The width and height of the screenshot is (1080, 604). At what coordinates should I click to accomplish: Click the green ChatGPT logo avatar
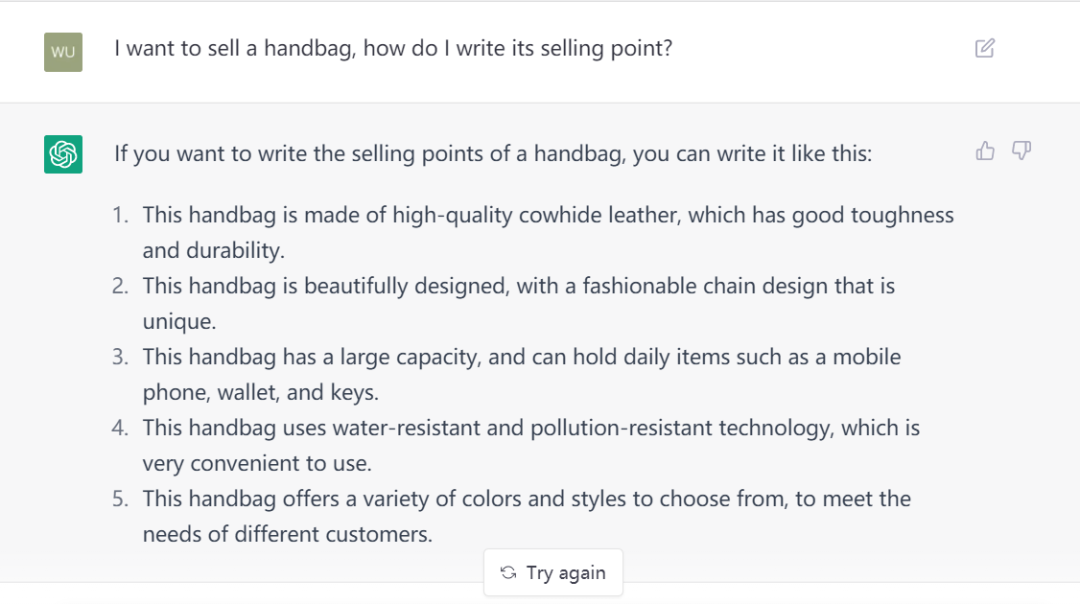(x=63, y=154)
